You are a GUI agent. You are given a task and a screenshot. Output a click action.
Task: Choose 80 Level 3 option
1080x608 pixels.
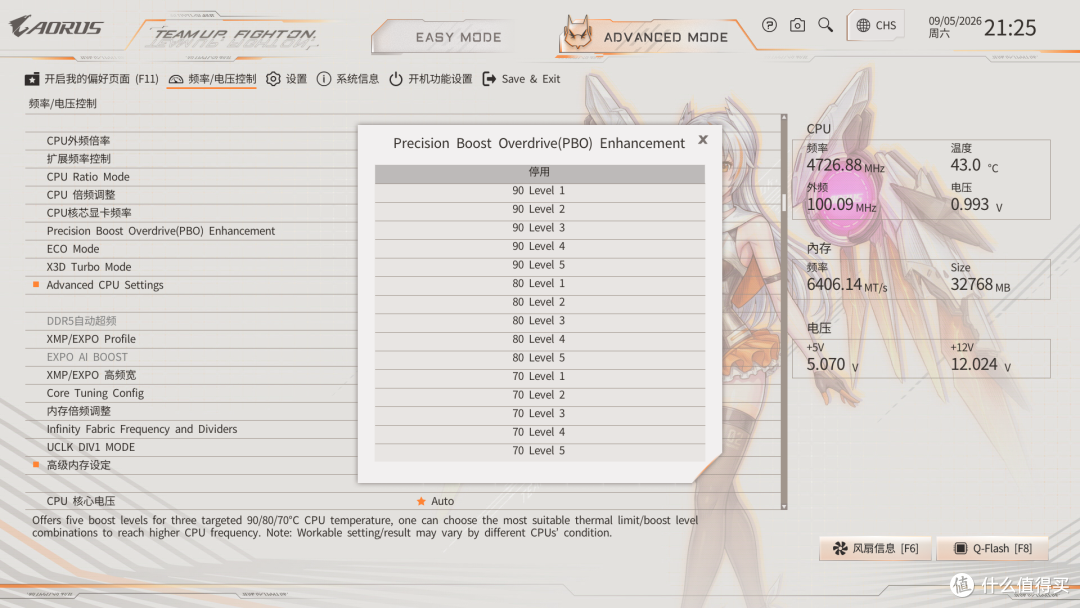point(539,321)
